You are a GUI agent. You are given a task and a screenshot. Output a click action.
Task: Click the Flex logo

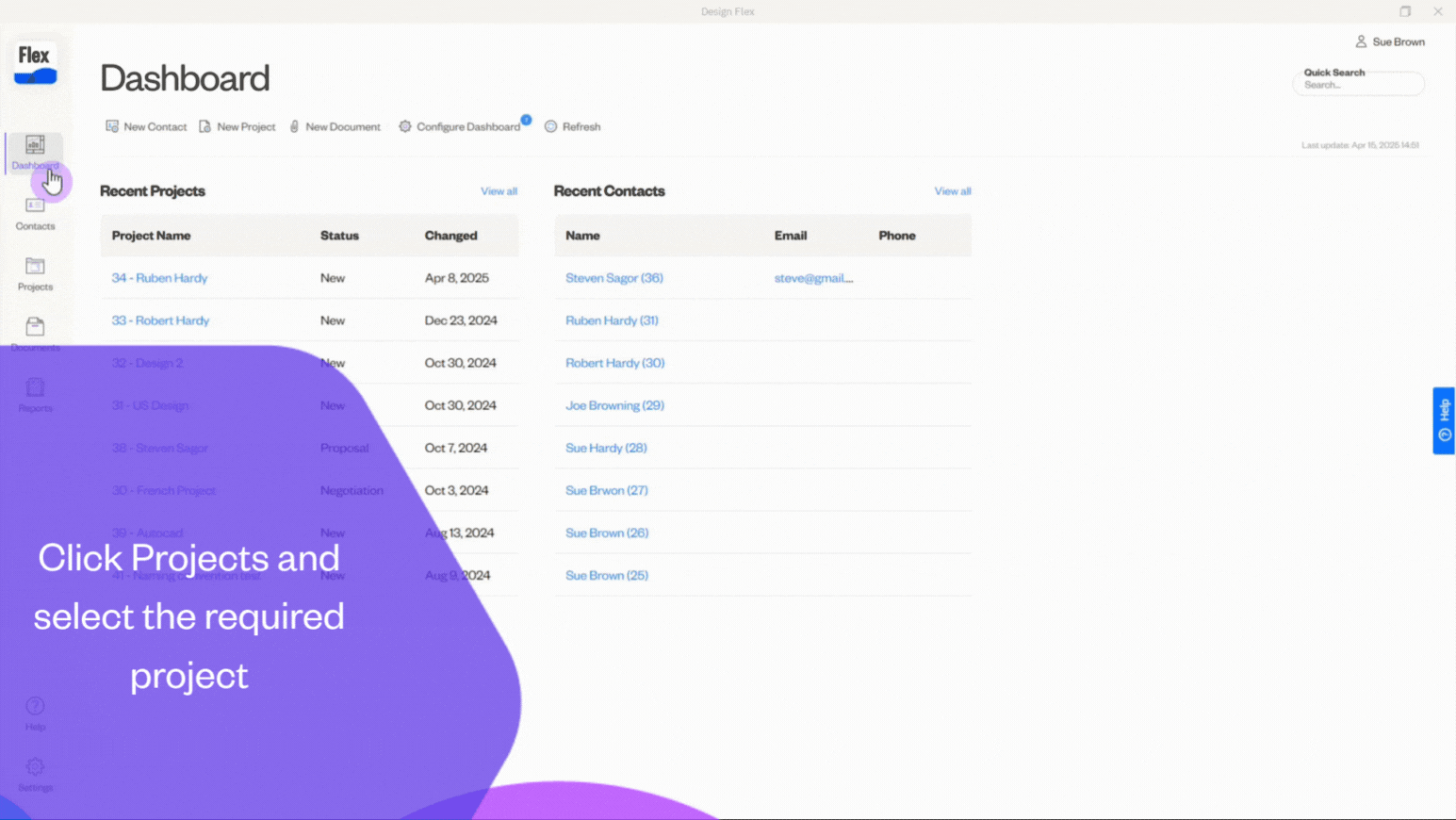35,64
